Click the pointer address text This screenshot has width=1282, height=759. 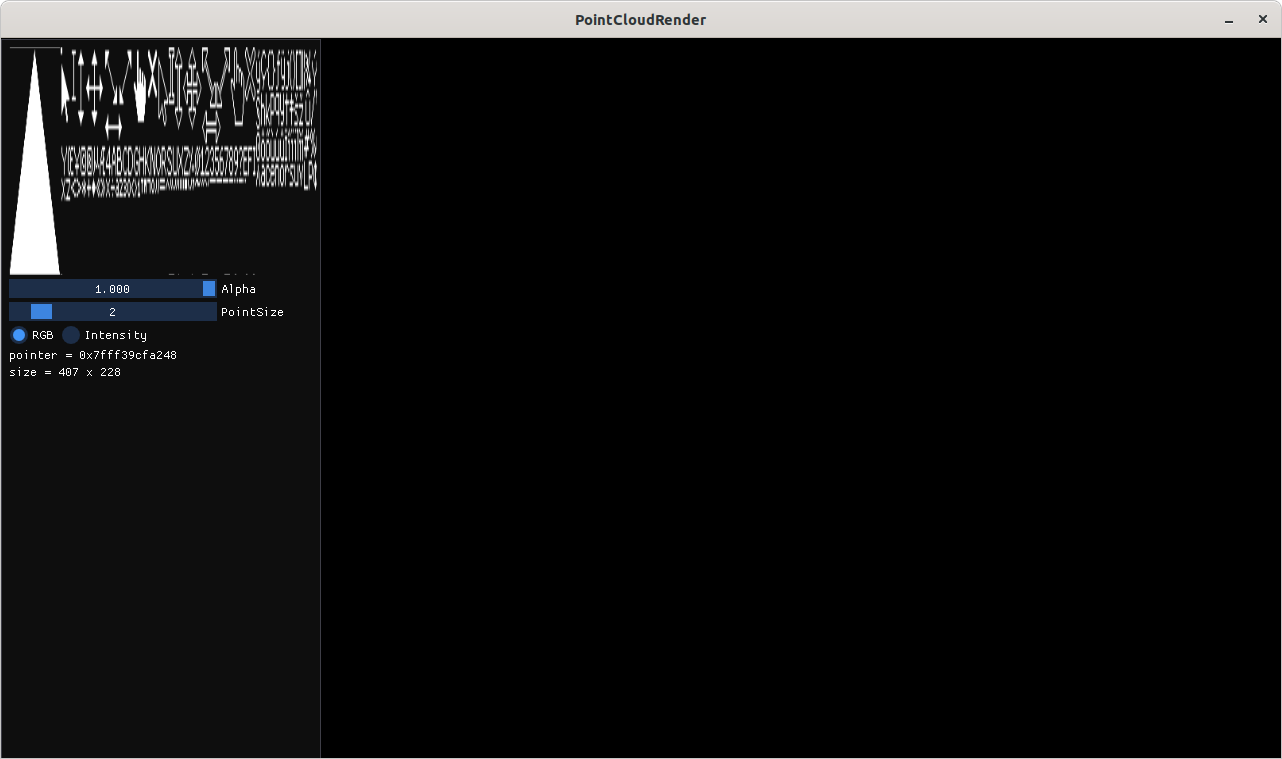click(93, 355)
